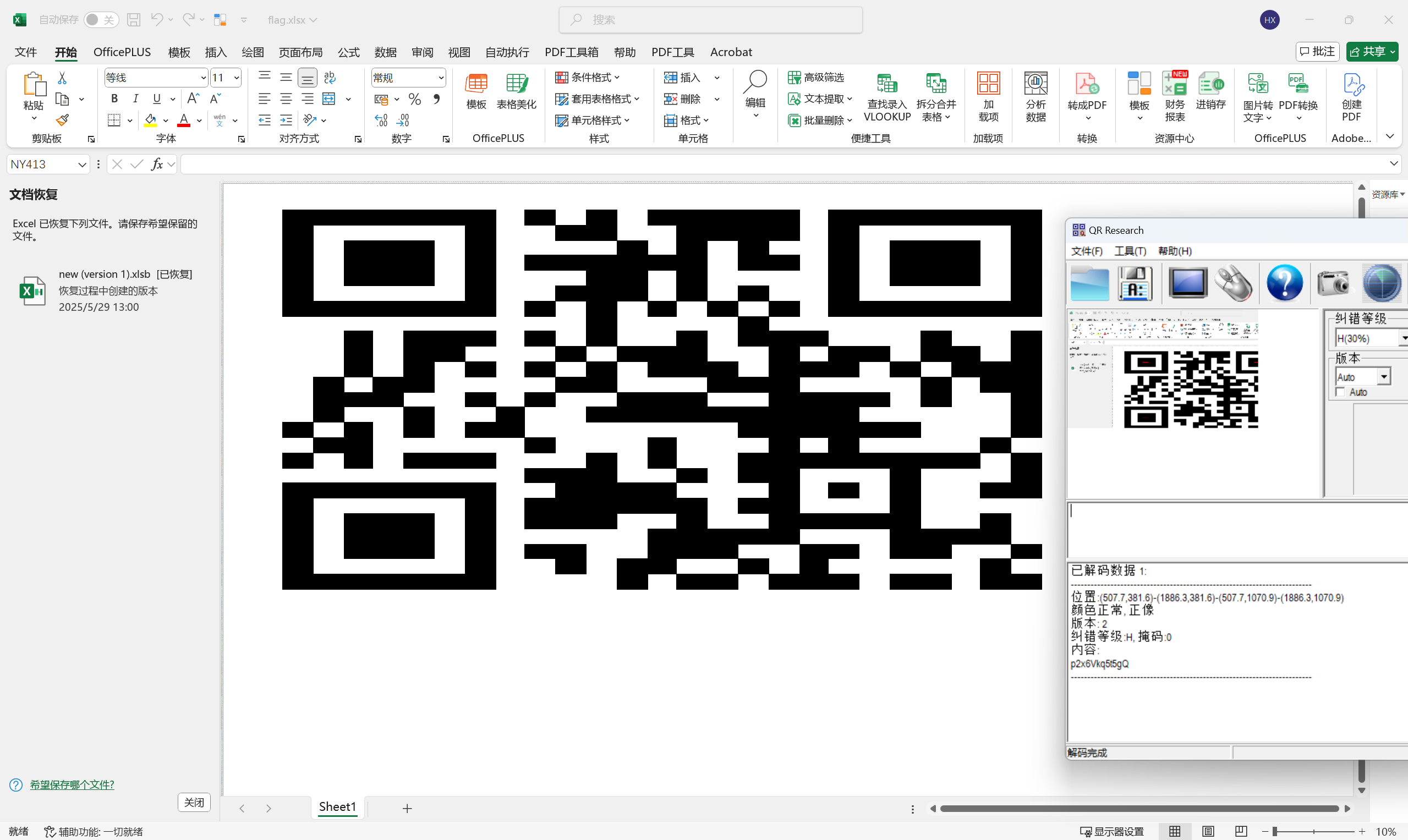Screen dimensions: 1408x840
Task: Click the 分析数据 icon
Action: point(1036,97)
